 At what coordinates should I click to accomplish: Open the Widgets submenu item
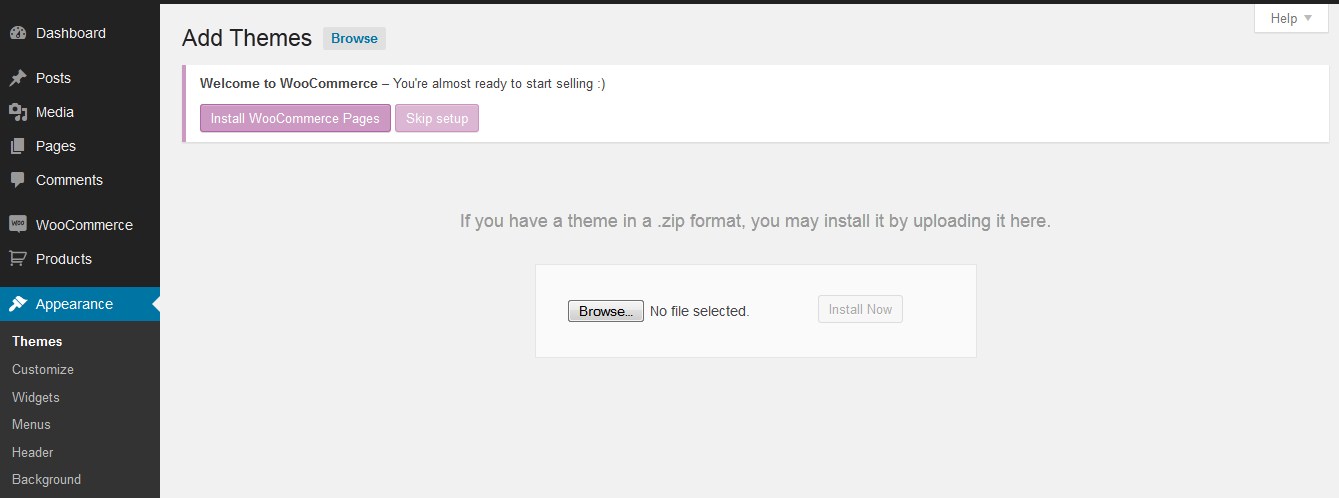(x=36, y=397)
